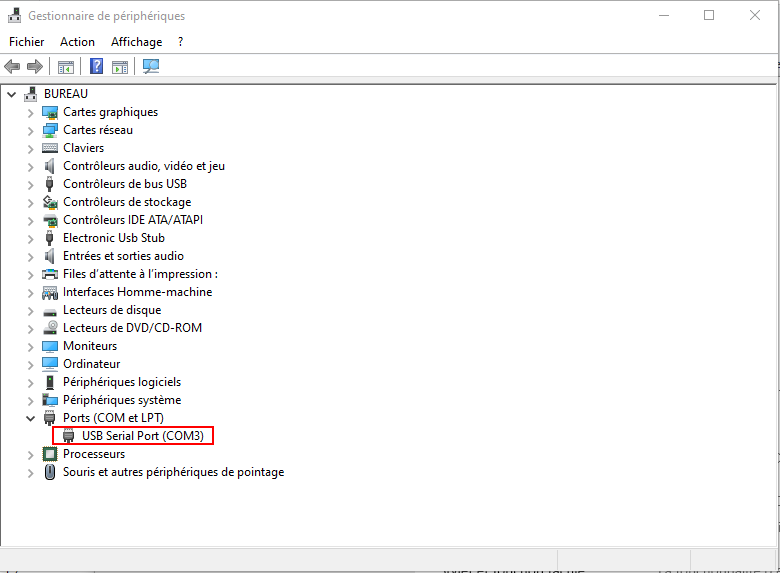Click the Périphériques logiciels icon
Screen dimensions: 780x573
click(50, 382)
